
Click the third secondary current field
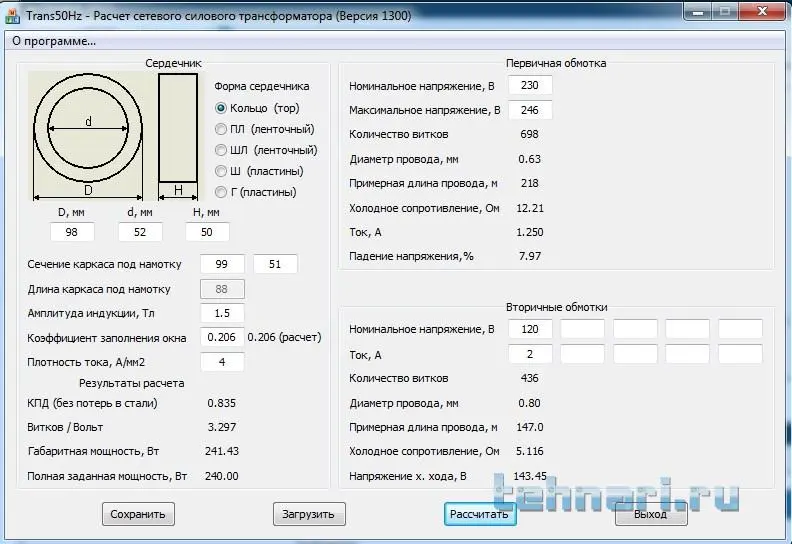click(635, 354)
